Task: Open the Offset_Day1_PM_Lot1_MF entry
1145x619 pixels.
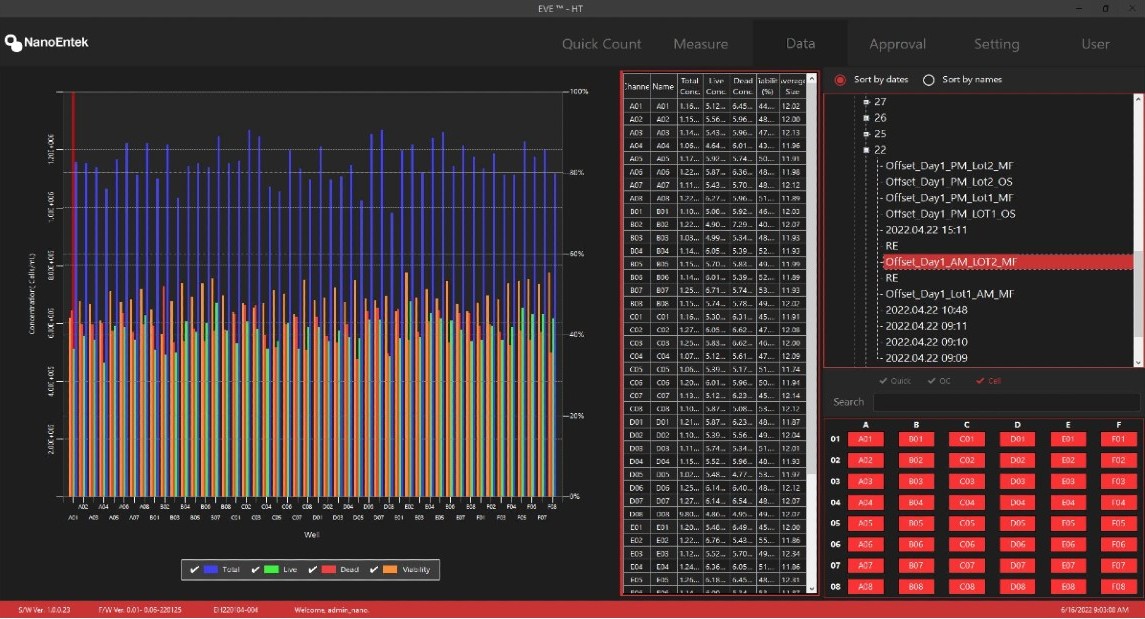Action: coord(949,198)
